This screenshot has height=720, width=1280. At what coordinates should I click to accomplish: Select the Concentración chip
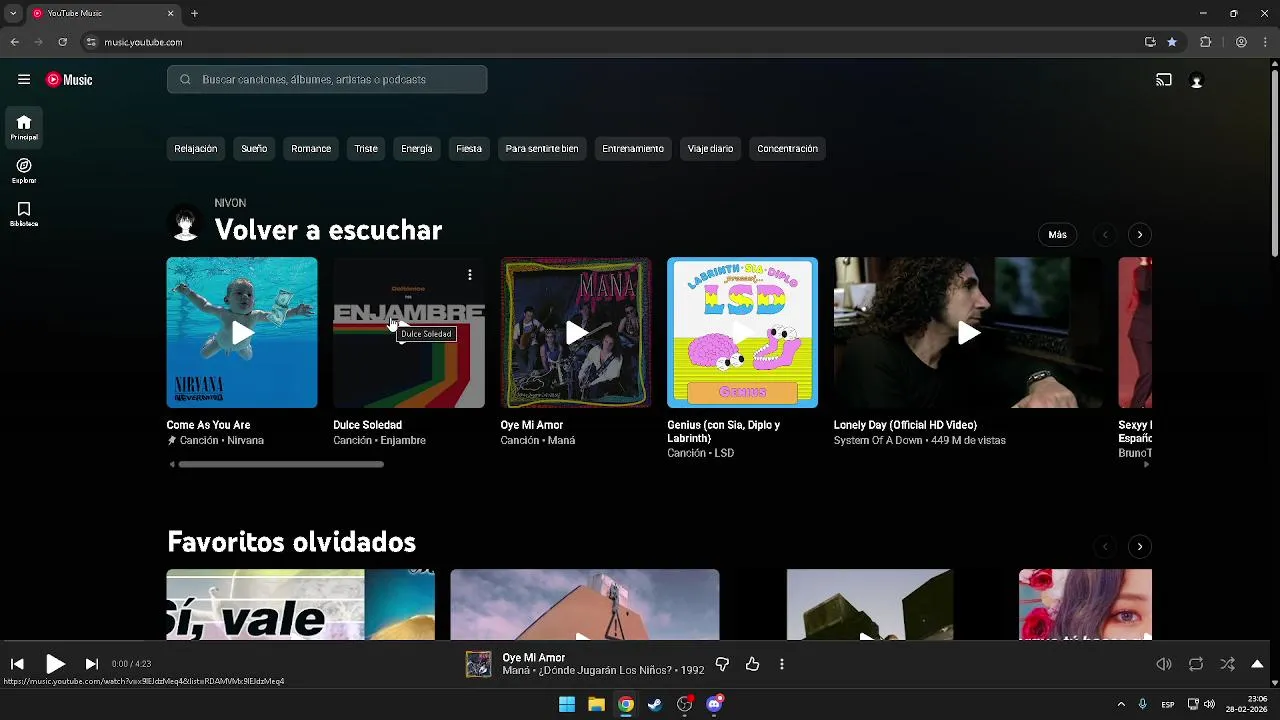coord(788,149)
